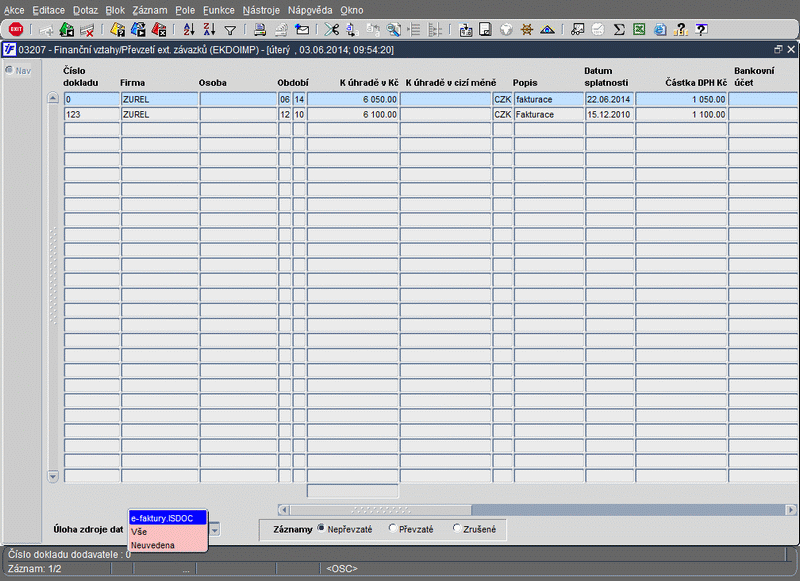Viewport: 800px width, 581px height.
Task: Click the context help question mark icon
Action: (702, 30)
